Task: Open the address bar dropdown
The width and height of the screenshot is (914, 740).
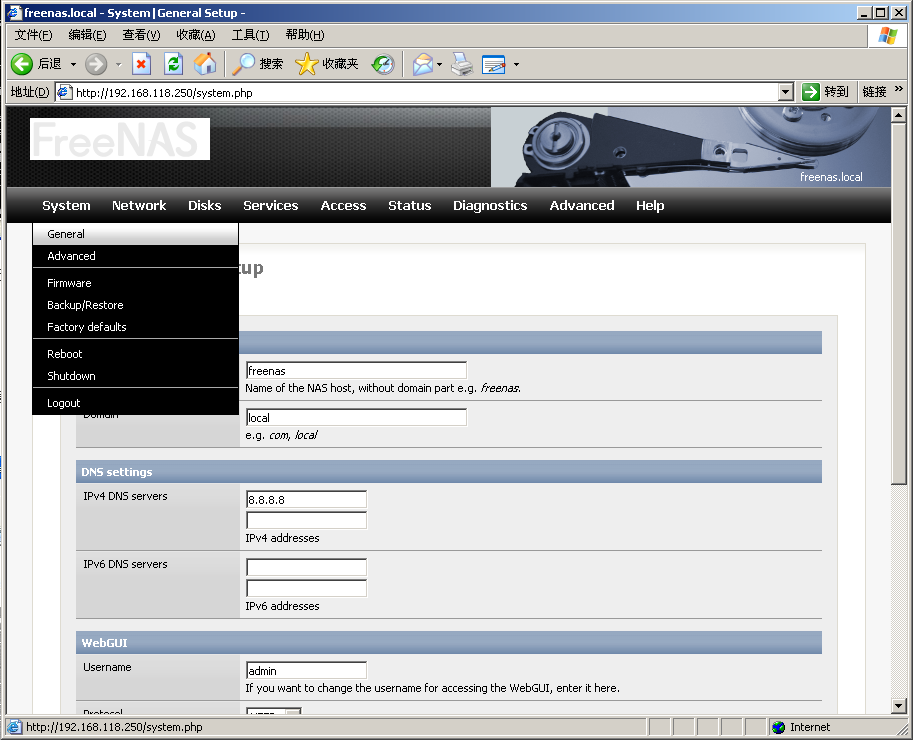Action: (x=786, y=92)
